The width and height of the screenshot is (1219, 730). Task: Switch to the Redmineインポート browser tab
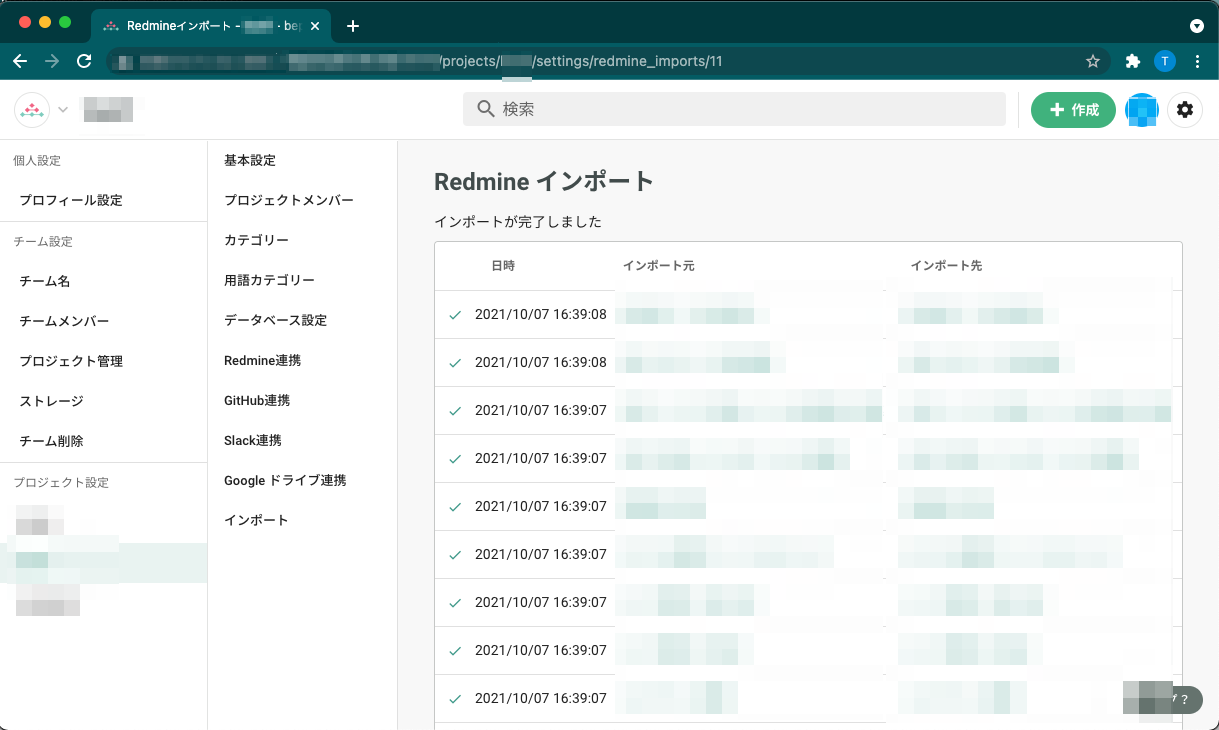click(200, 25)
